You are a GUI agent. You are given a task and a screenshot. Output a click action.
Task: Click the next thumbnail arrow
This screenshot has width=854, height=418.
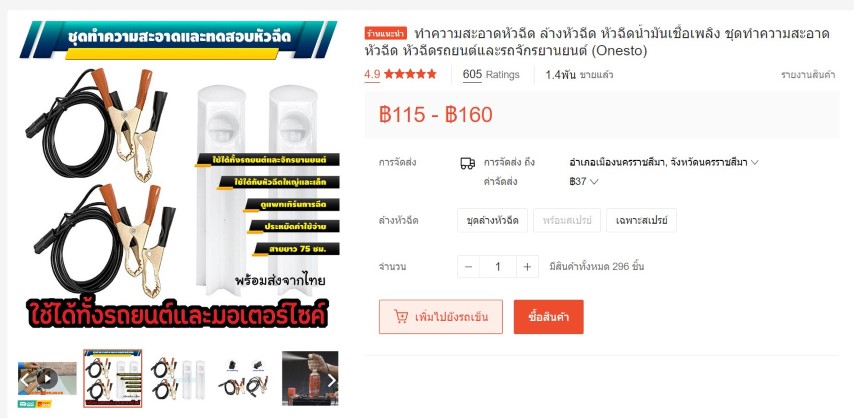pos(332,379)
